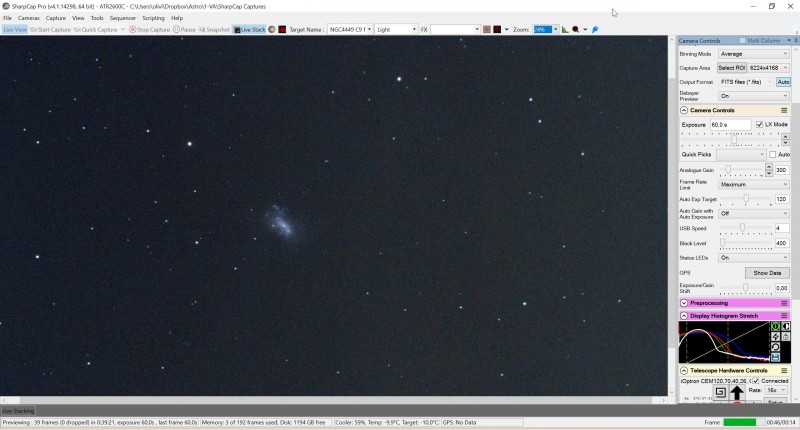Pause the capture

click(x=184, y=30)
